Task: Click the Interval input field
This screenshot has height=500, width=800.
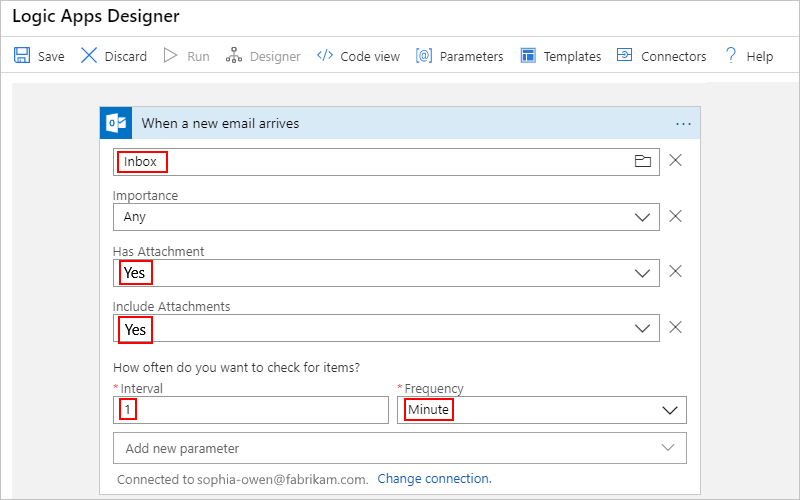Action: coord(251,410)
